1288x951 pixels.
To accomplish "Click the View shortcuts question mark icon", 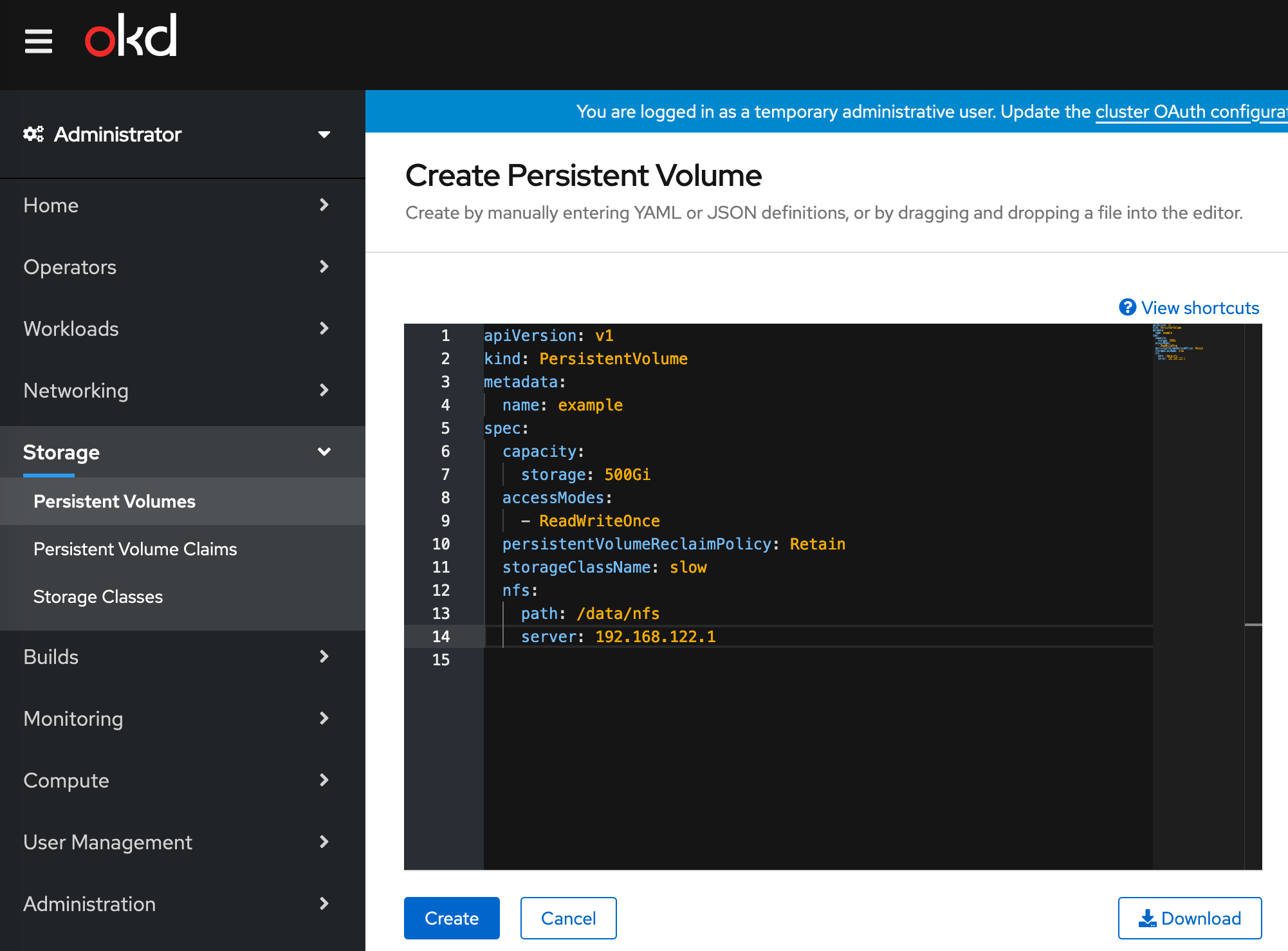I will click(1127, 308).
